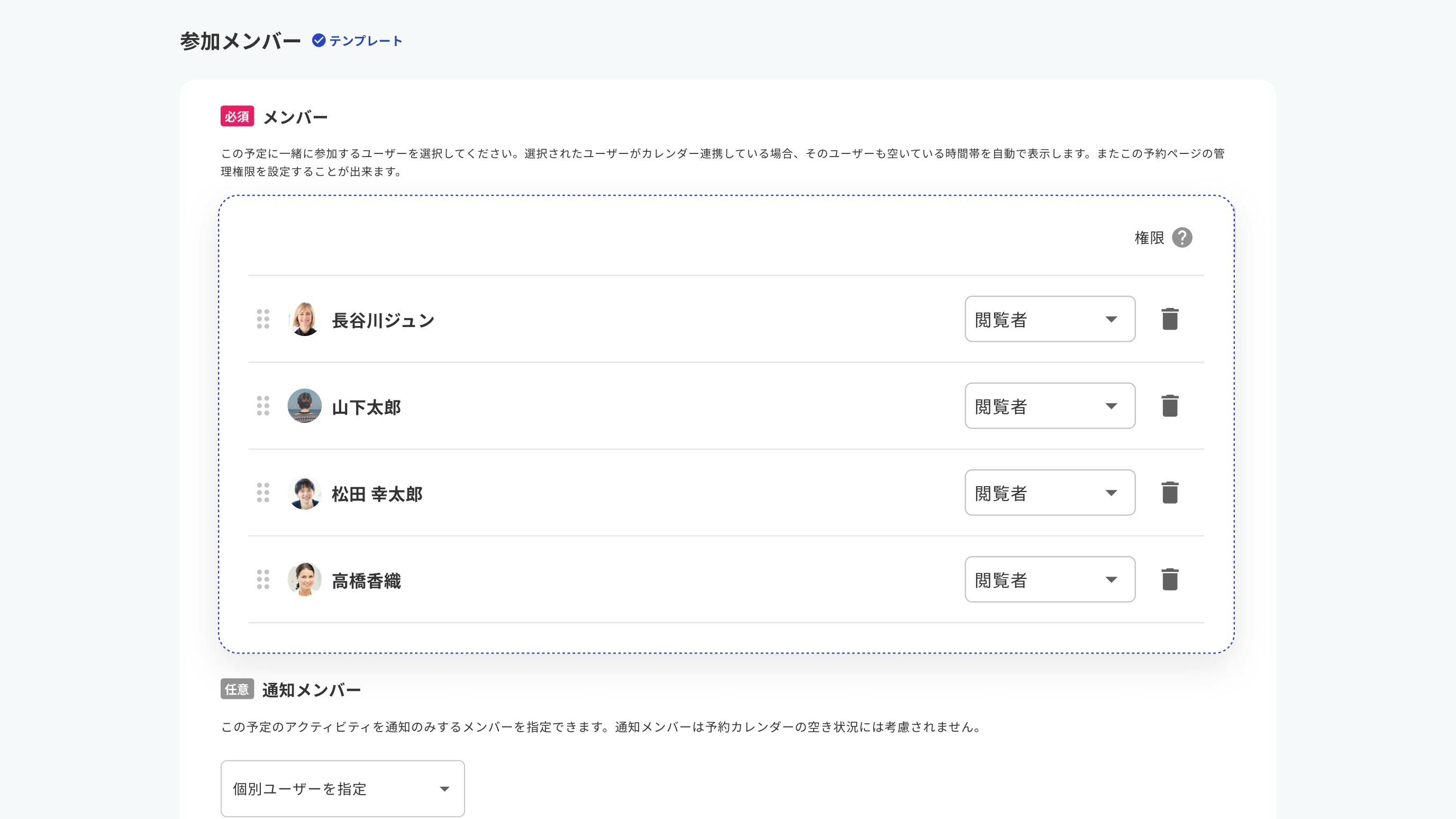Image resolution: width=1456 pixels, height=819 pixels.
Task: Click drag handle beside 山下太郎
Action: point(263,406)
